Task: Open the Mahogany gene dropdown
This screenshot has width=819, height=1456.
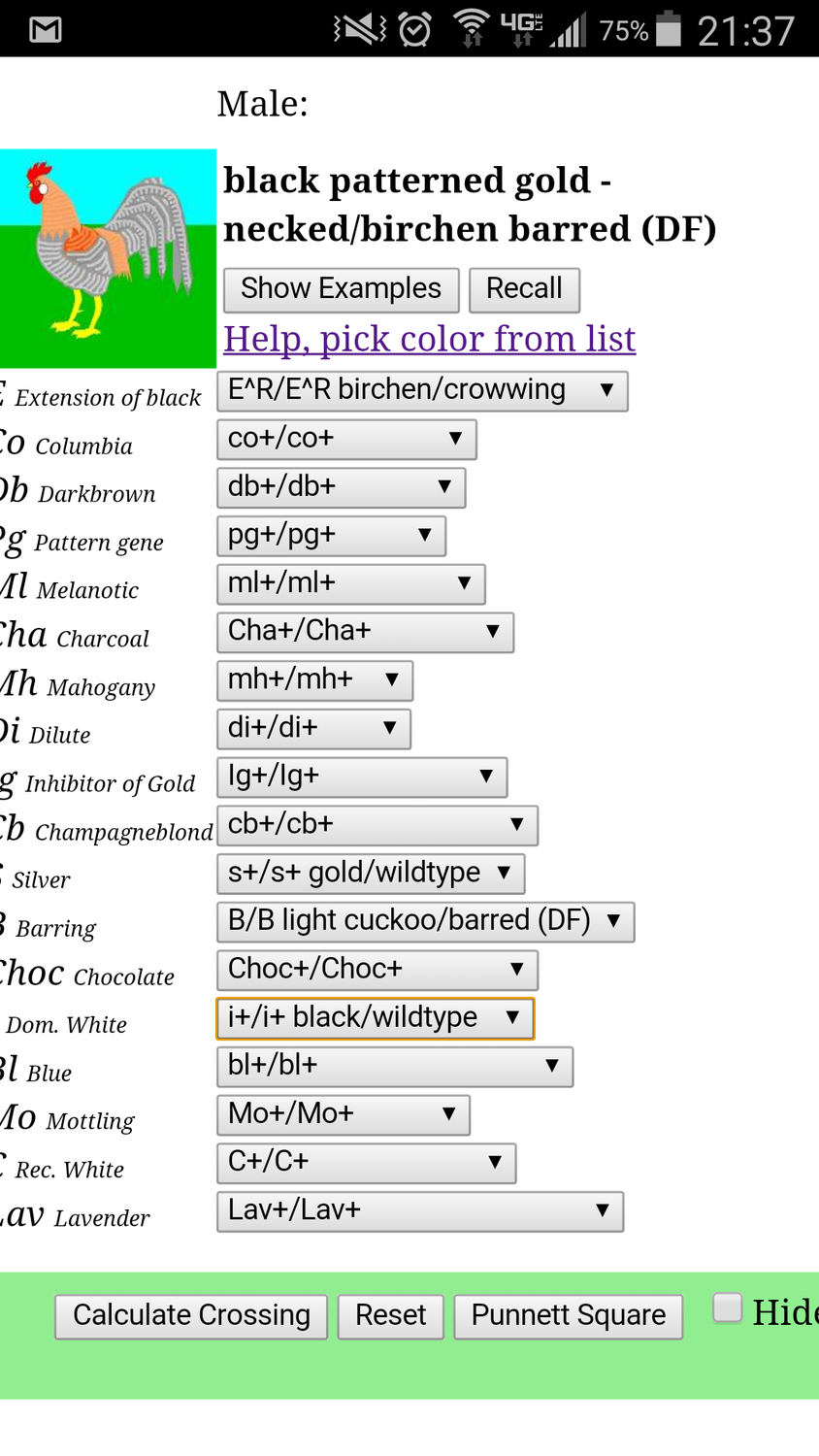Action: point(314,679)
